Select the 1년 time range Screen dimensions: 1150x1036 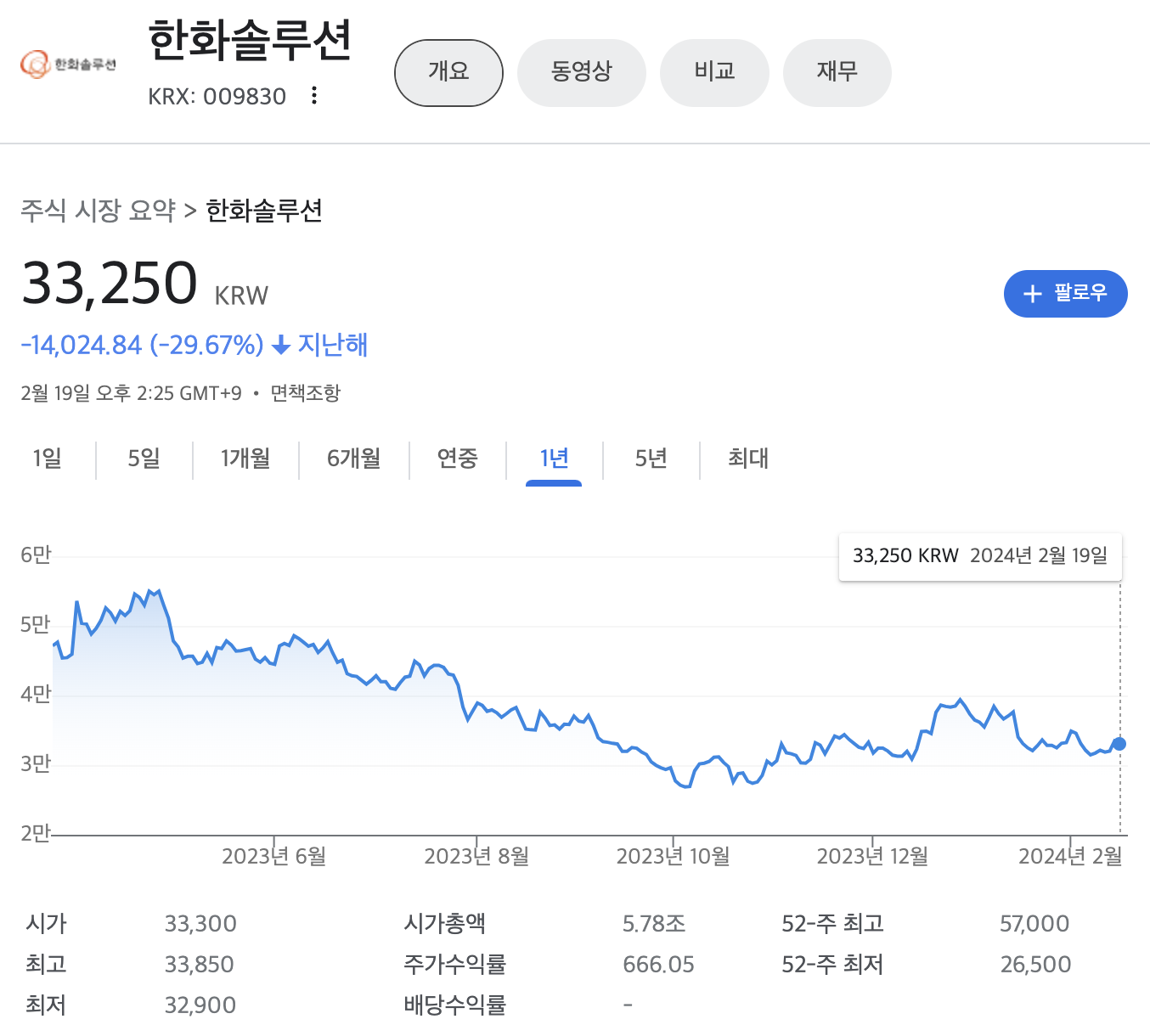pos(554,459)
